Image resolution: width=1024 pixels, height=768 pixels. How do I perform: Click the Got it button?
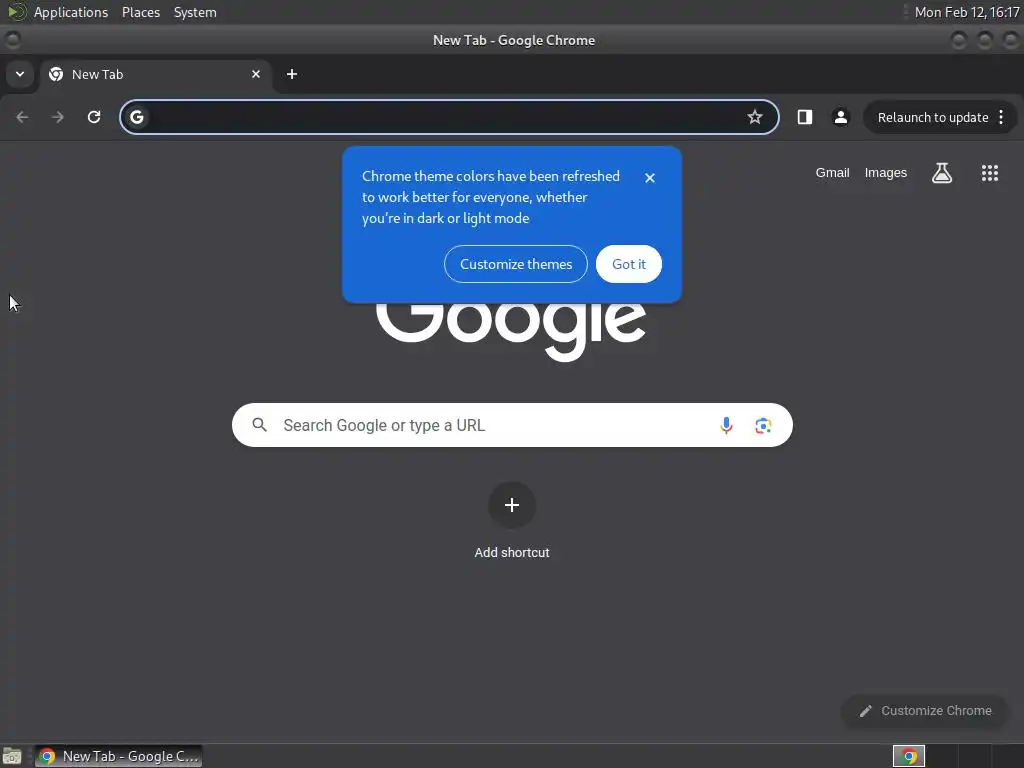point(628,264)
